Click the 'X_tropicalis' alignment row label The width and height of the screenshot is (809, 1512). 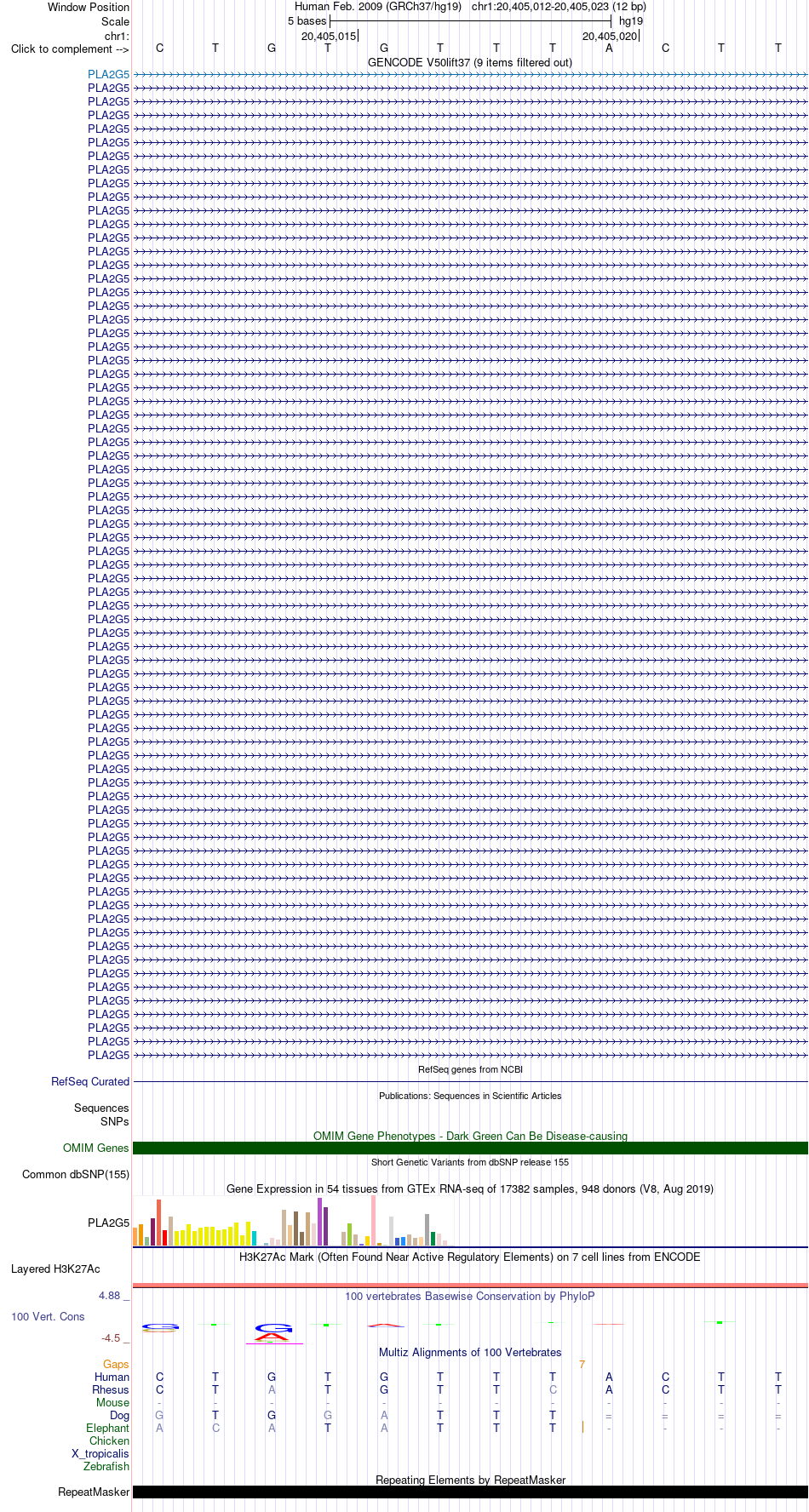pos(100,1454)
